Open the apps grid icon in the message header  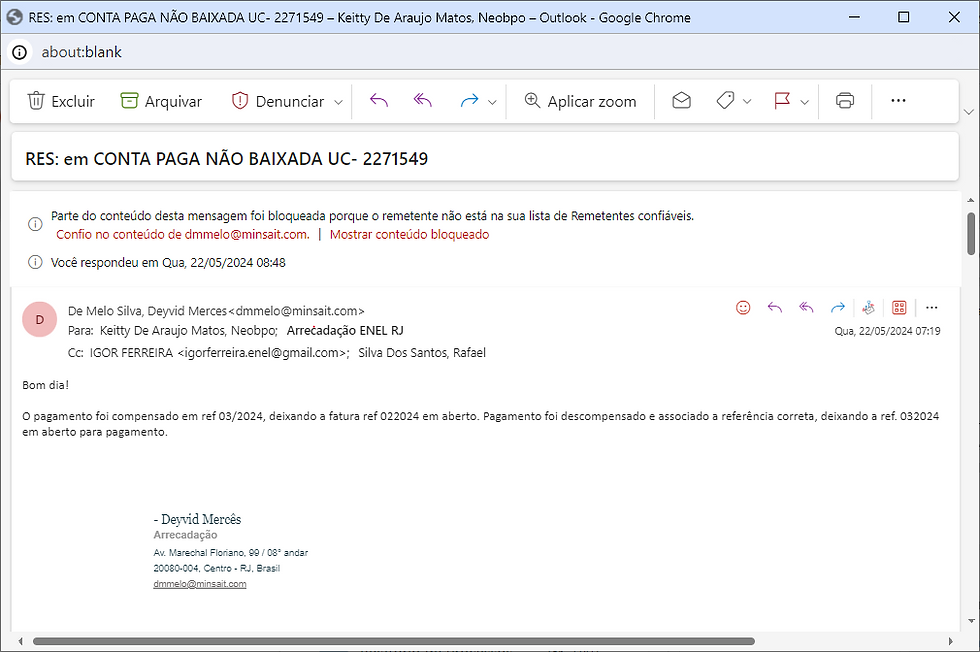tap(899, 308)
